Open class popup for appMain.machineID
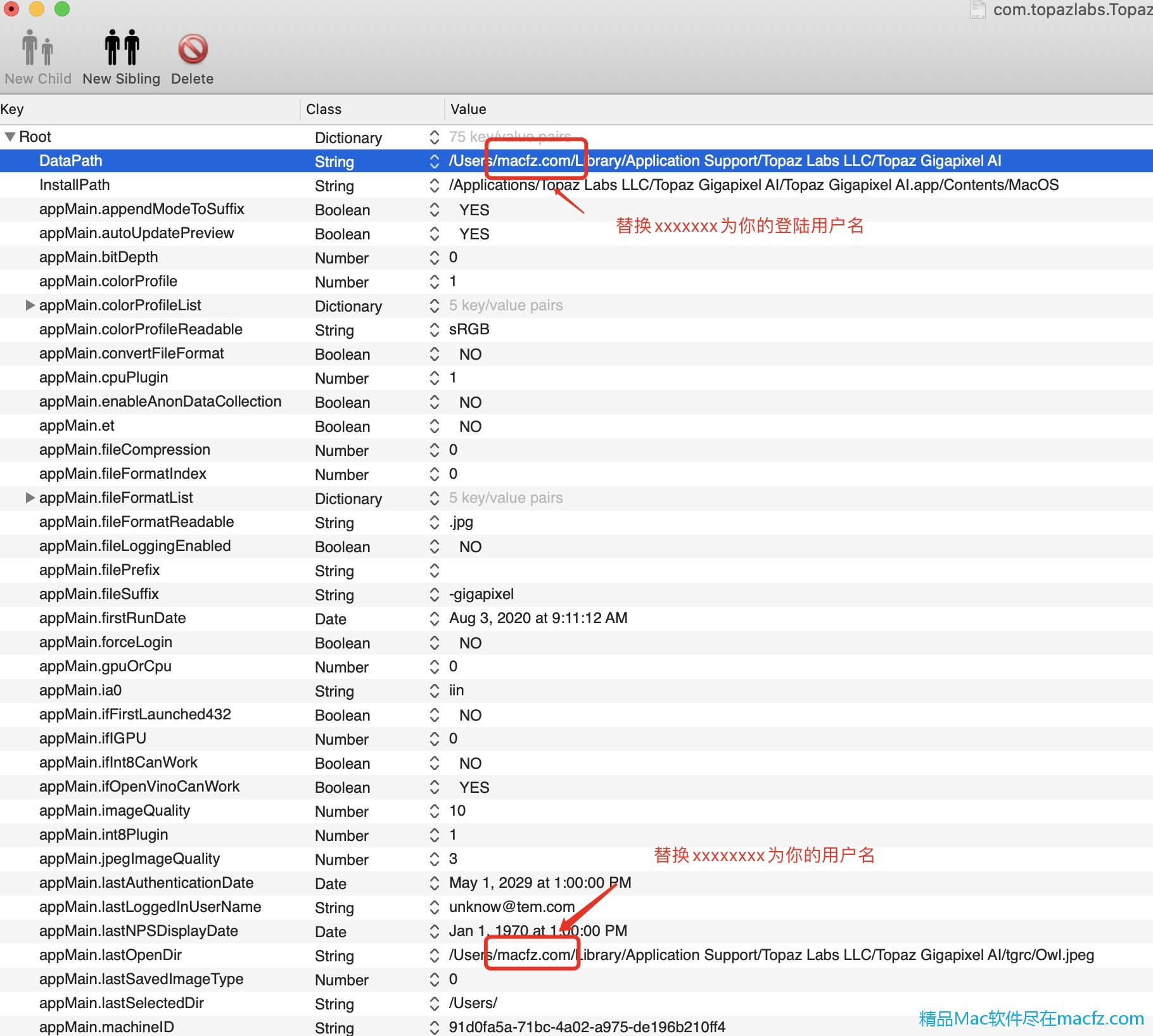1153x1036 pixels. point(434,1027)
